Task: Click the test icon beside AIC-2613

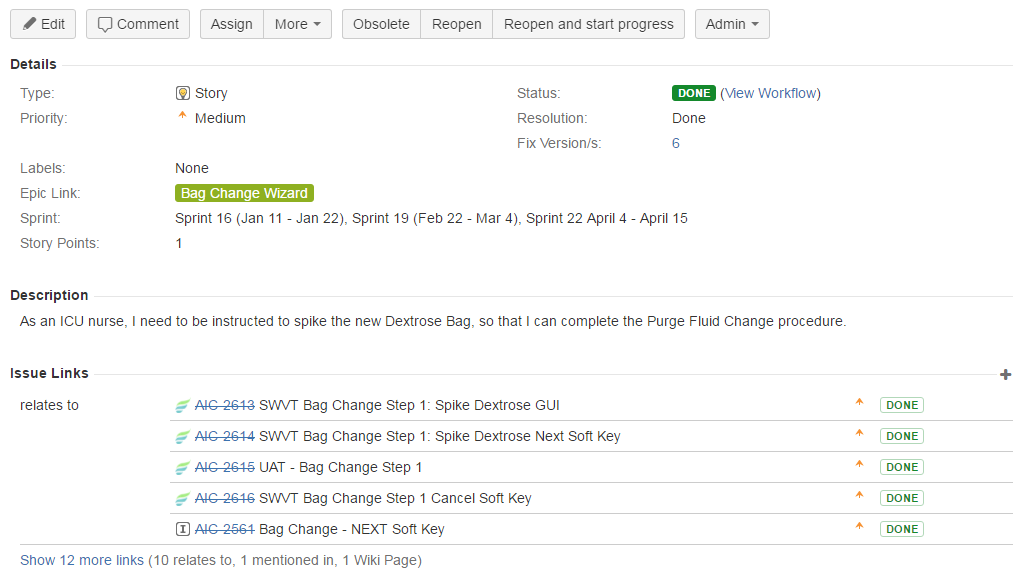Action: (183, 406)
